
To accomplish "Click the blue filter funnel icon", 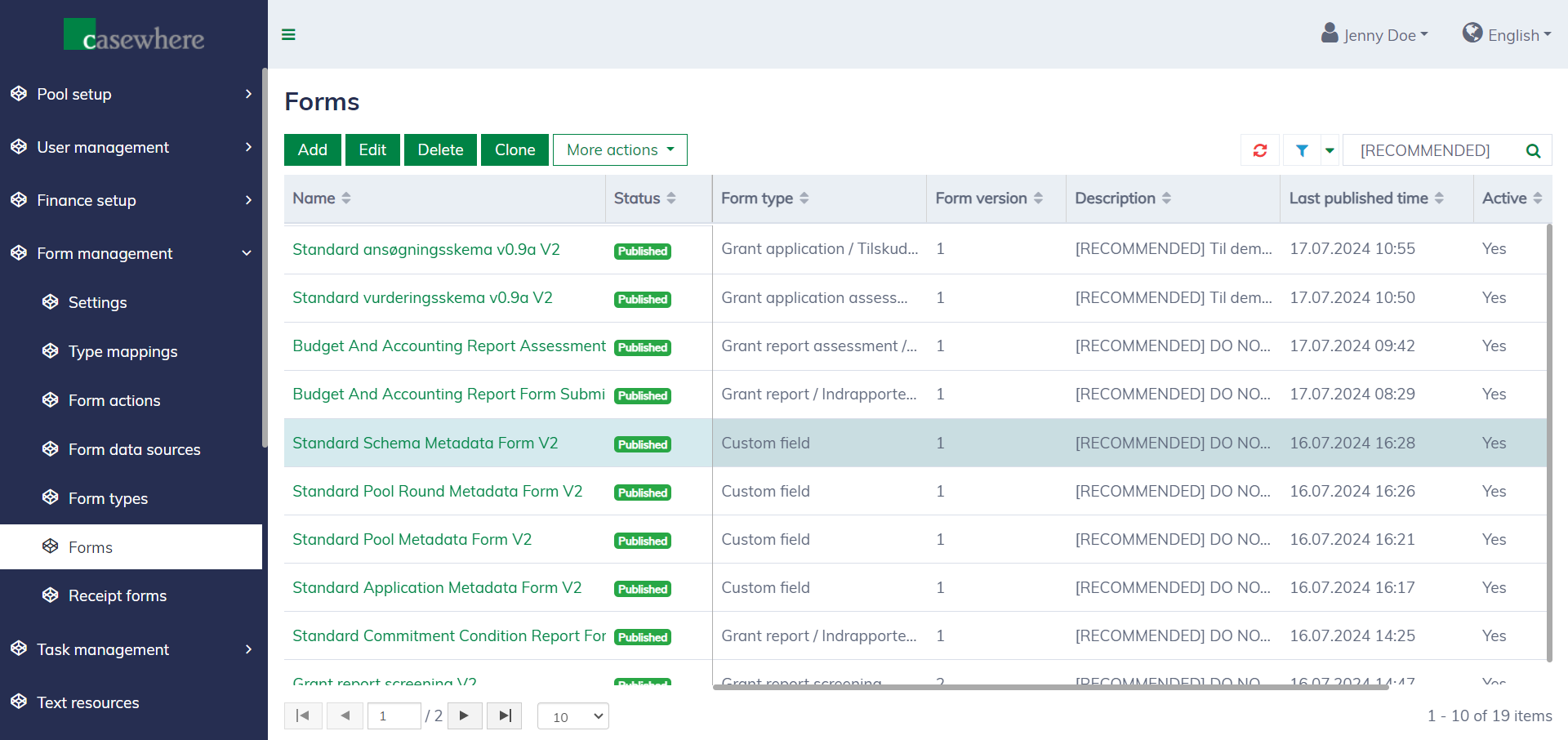I will (x=1302, y=150).
